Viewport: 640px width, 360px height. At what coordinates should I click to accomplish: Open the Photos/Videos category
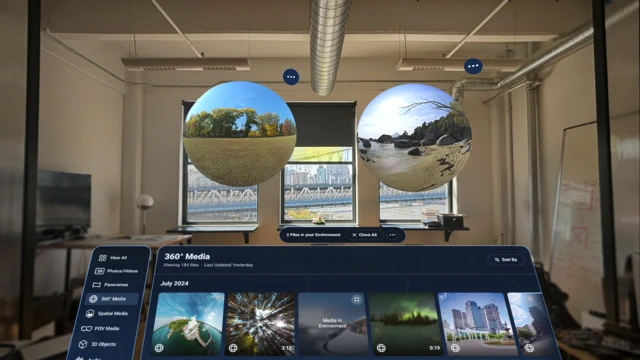[117, 271]
